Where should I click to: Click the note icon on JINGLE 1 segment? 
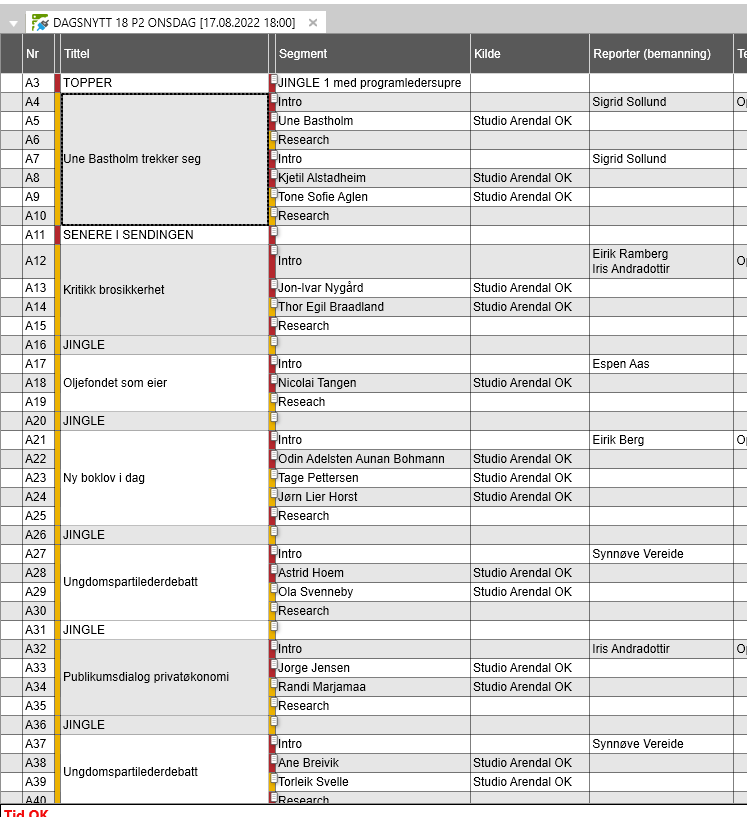click(x=273, y=79)
